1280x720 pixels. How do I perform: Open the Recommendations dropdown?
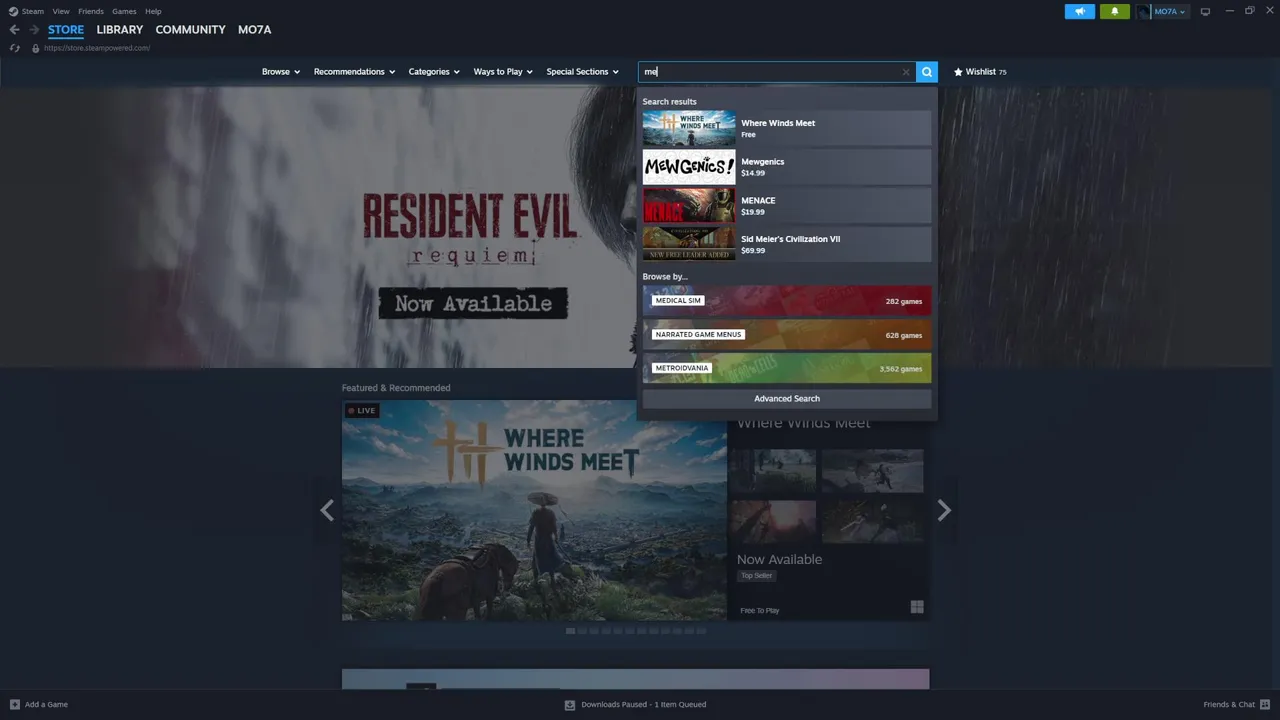pyautogui.click(x=354, y=72)
